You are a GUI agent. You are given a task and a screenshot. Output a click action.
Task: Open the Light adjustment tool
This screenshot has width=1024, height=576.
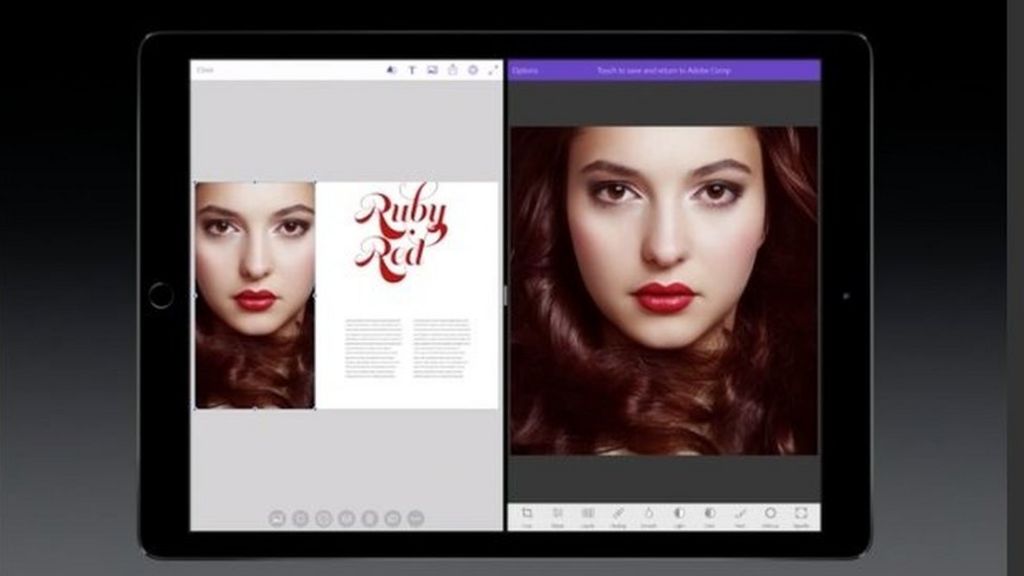click(679, 517)
